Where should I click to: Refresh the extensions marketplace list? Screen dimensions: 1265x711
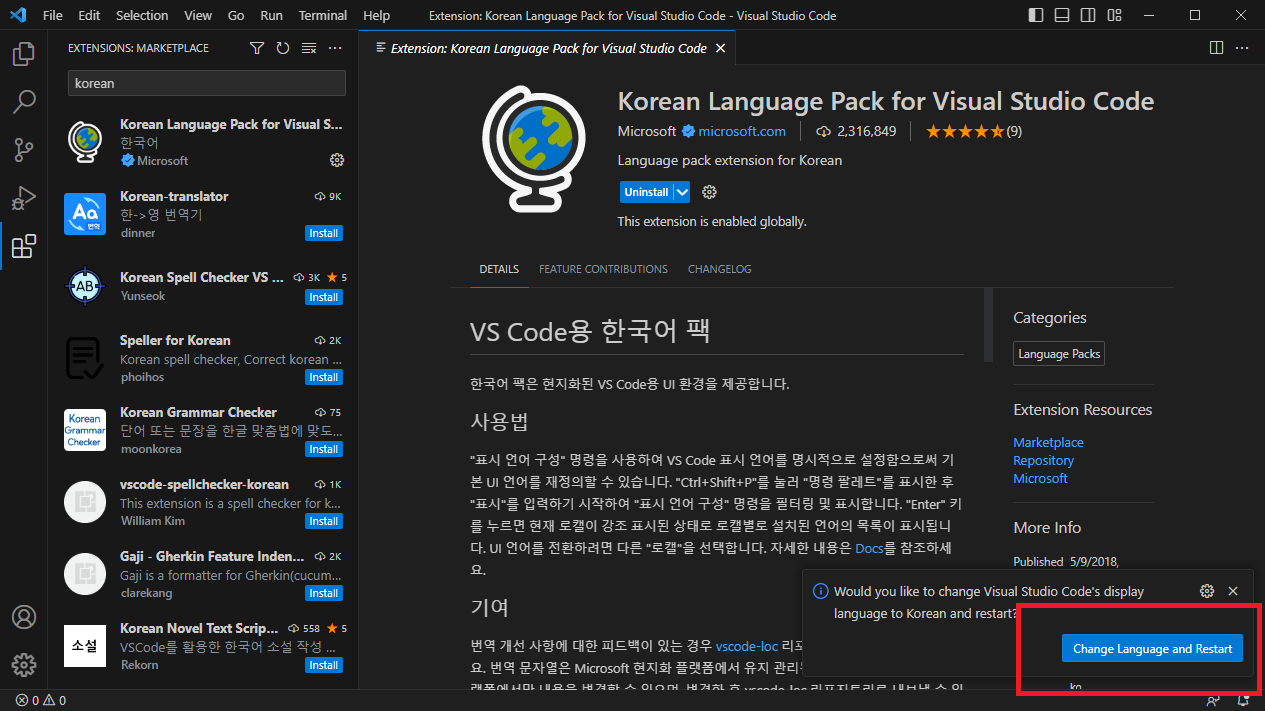click(x=283, y=48)
